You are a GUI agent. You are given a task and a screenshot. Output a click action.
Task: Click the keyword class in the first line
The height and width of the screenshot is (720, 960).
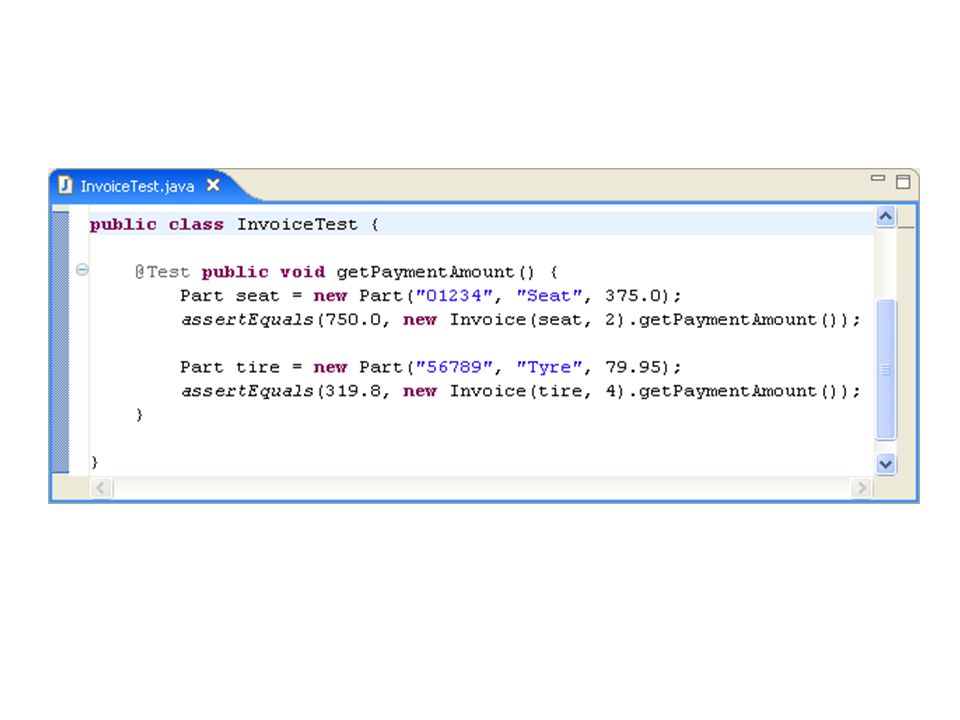[196, 225]
